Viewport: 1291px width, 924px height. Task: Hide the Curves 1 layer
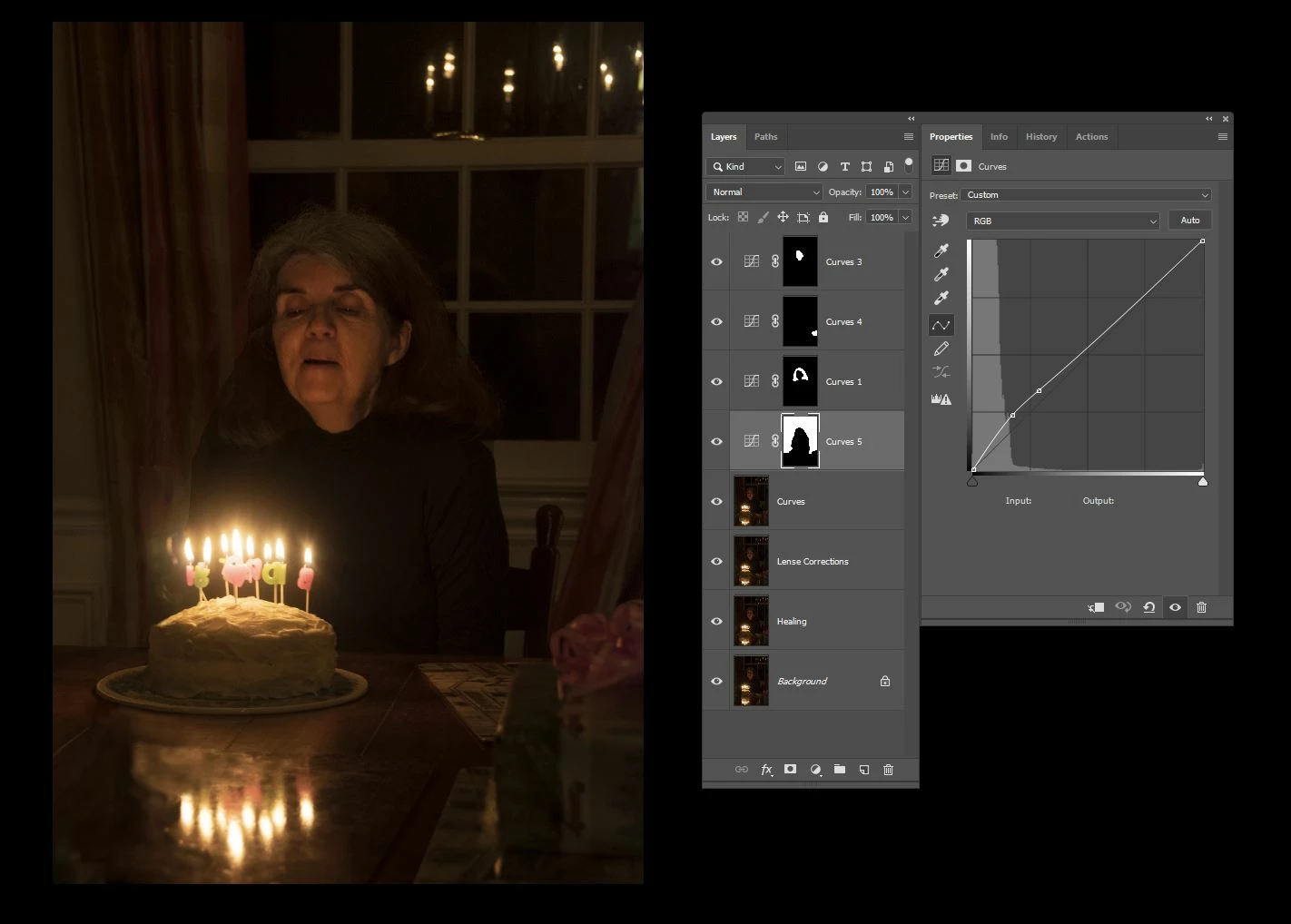click(716, 381)
